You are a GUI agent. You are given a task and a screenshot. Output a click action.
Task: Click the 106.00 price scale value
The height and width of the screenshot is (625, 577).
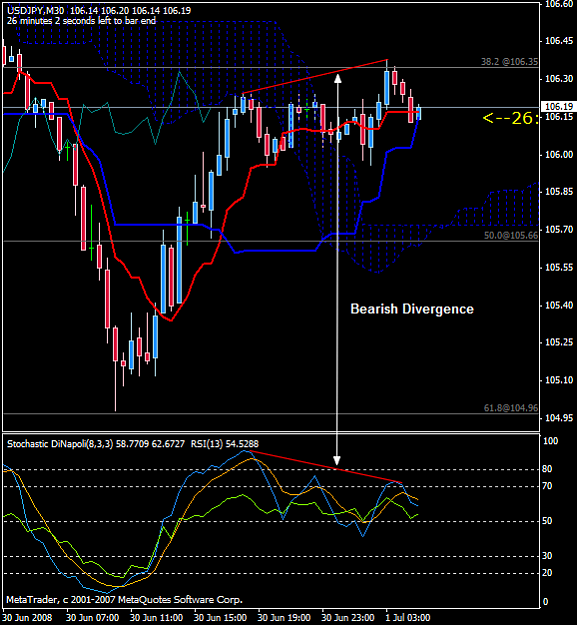559,155
